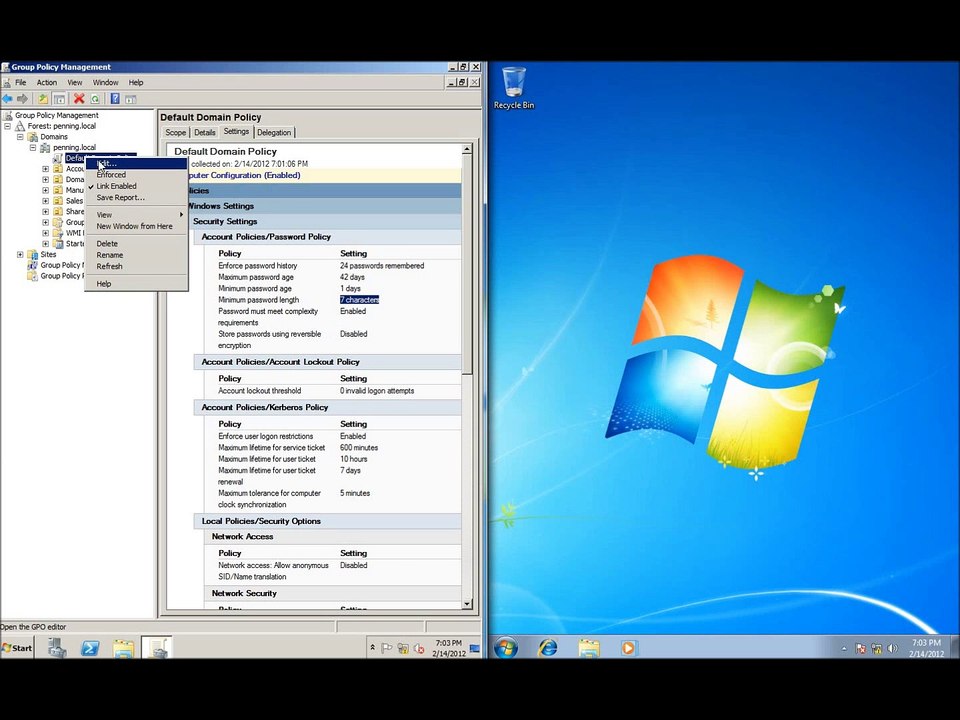The height and width of the screenshot is (720, 960).
Task: Click the Windows 7 volume speaker icon
Action: [x=893, y=648]
